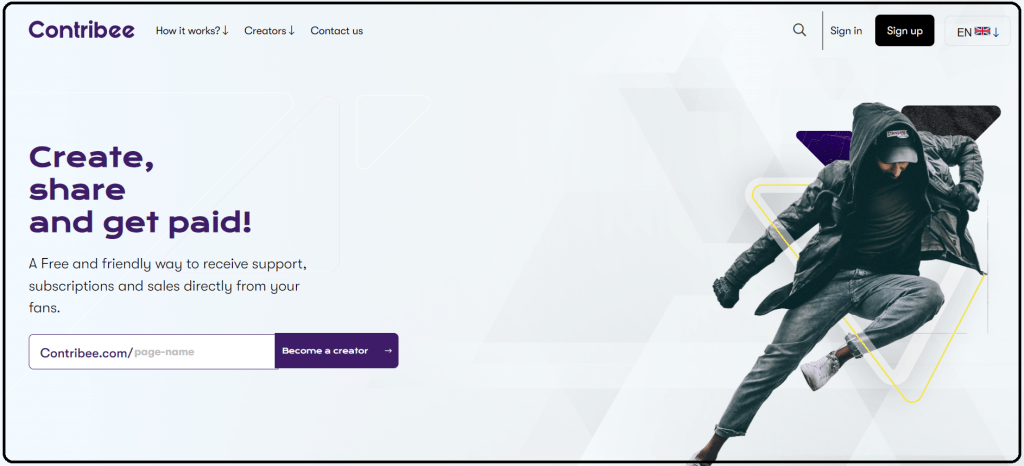
Task: Click the A Free and friendly way description text
Action: click(168, 286)
